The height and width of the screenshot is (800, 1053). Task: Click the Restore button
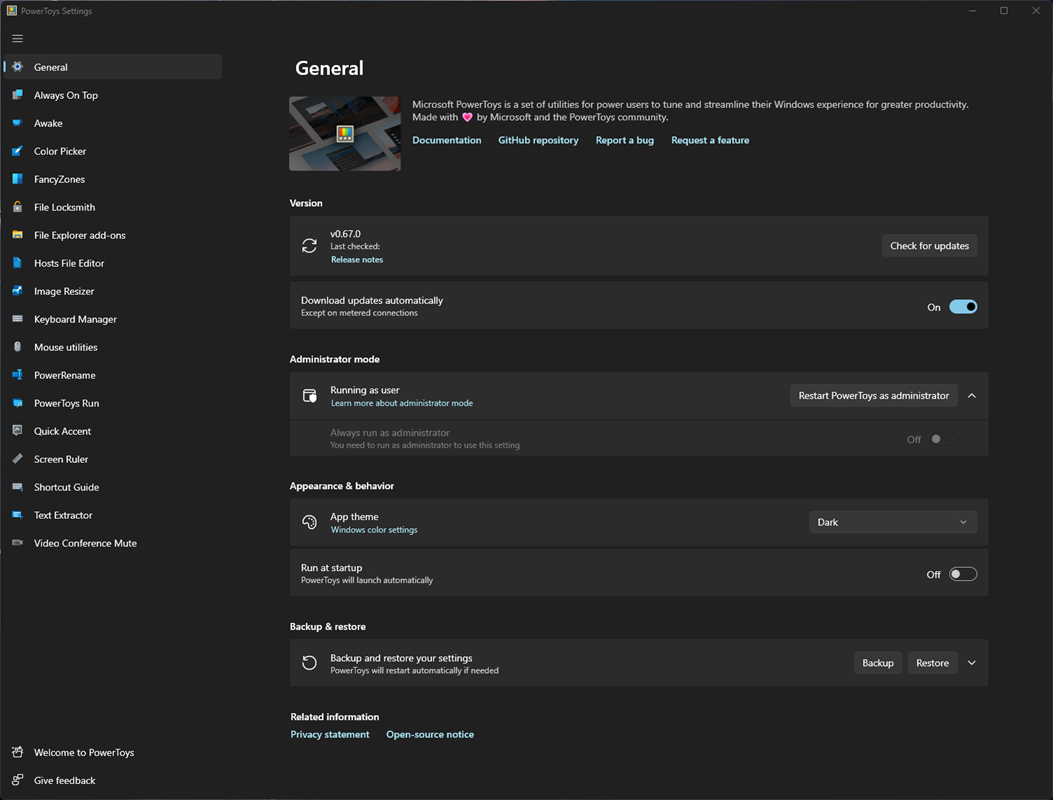pos(932,663)
